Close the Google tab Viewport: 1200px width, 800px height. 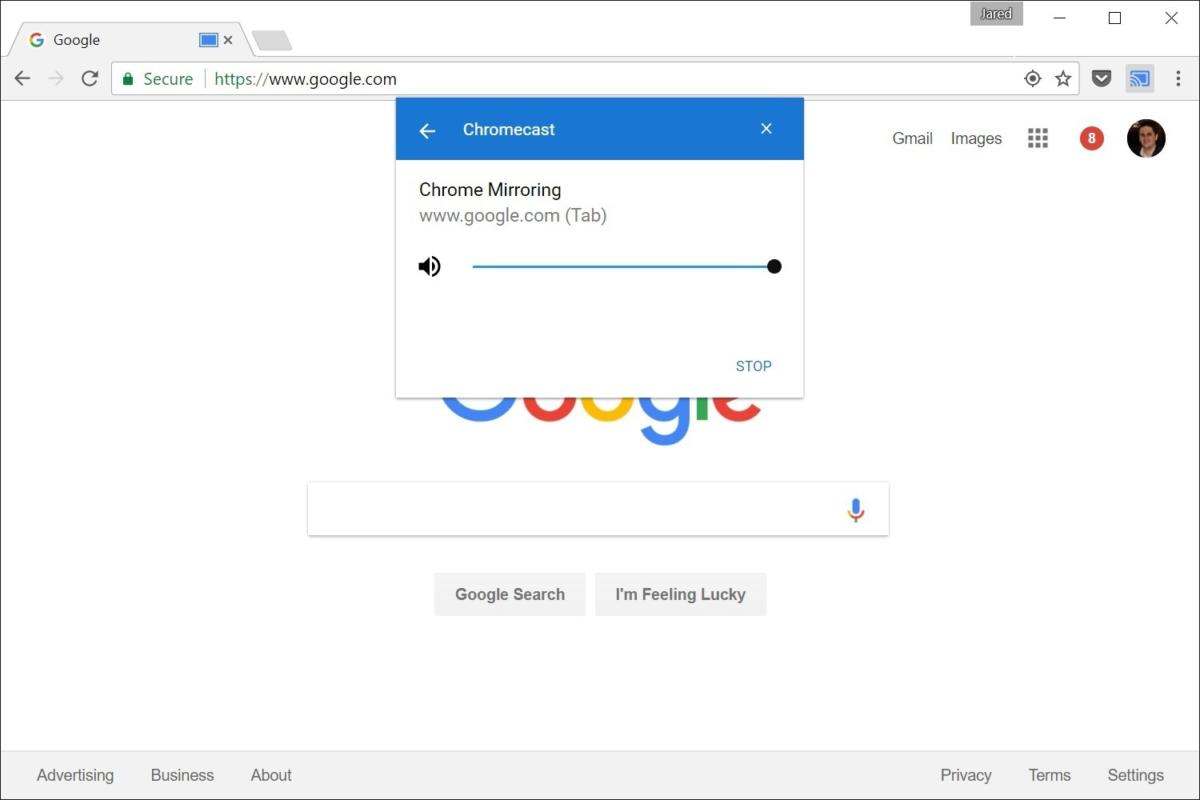(x=228, y=40)
